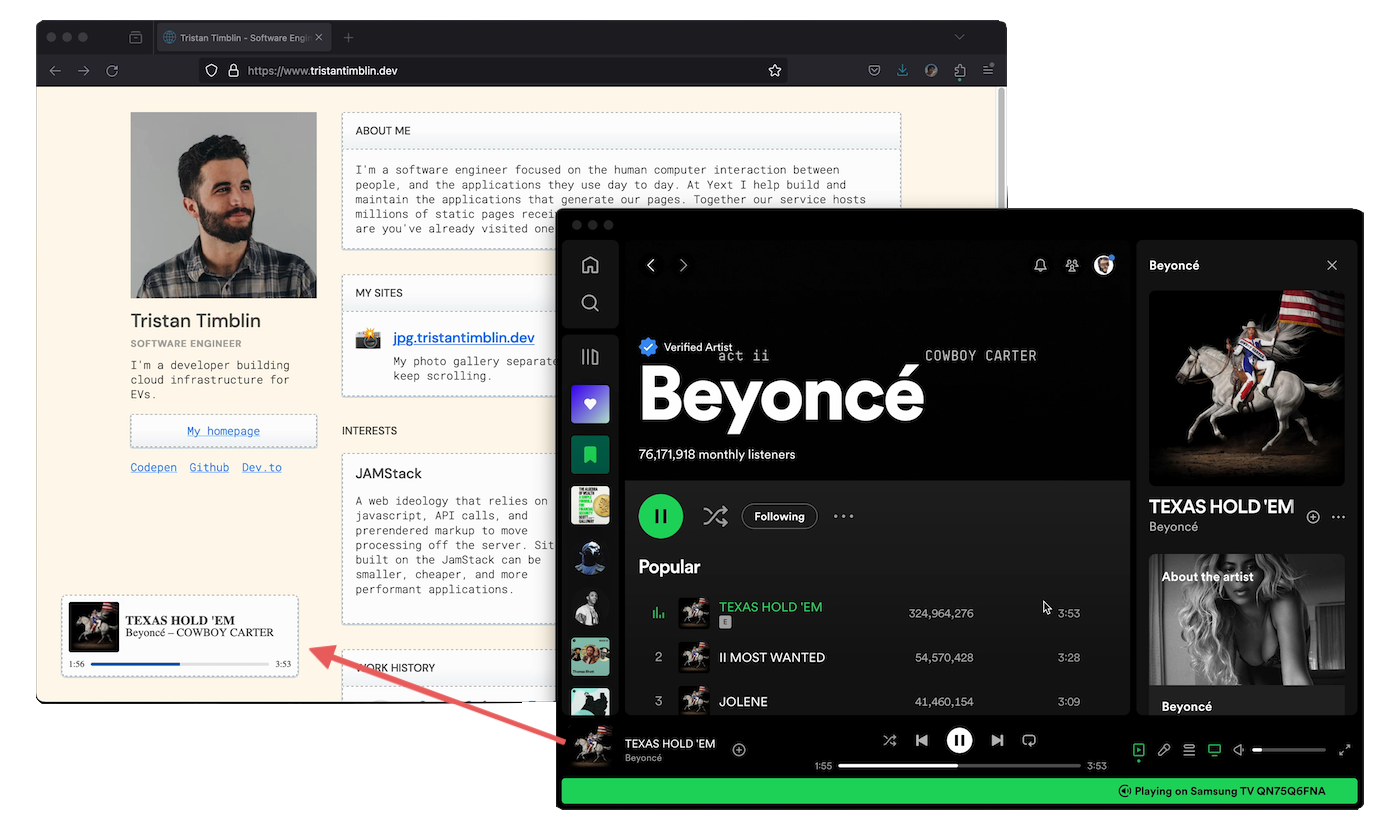Go back with Spotify's left chevron
This screenshot has height=828, width=1400.
pos(651,265)
